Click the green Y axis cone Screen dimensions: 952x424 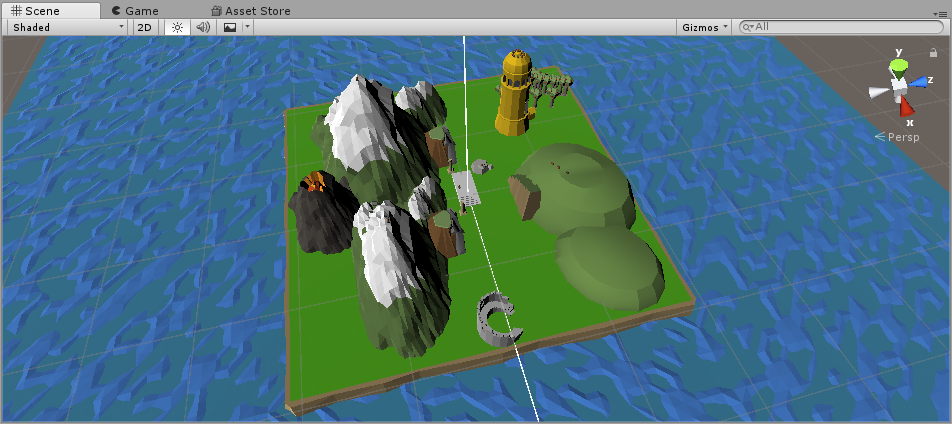(897, 67)
